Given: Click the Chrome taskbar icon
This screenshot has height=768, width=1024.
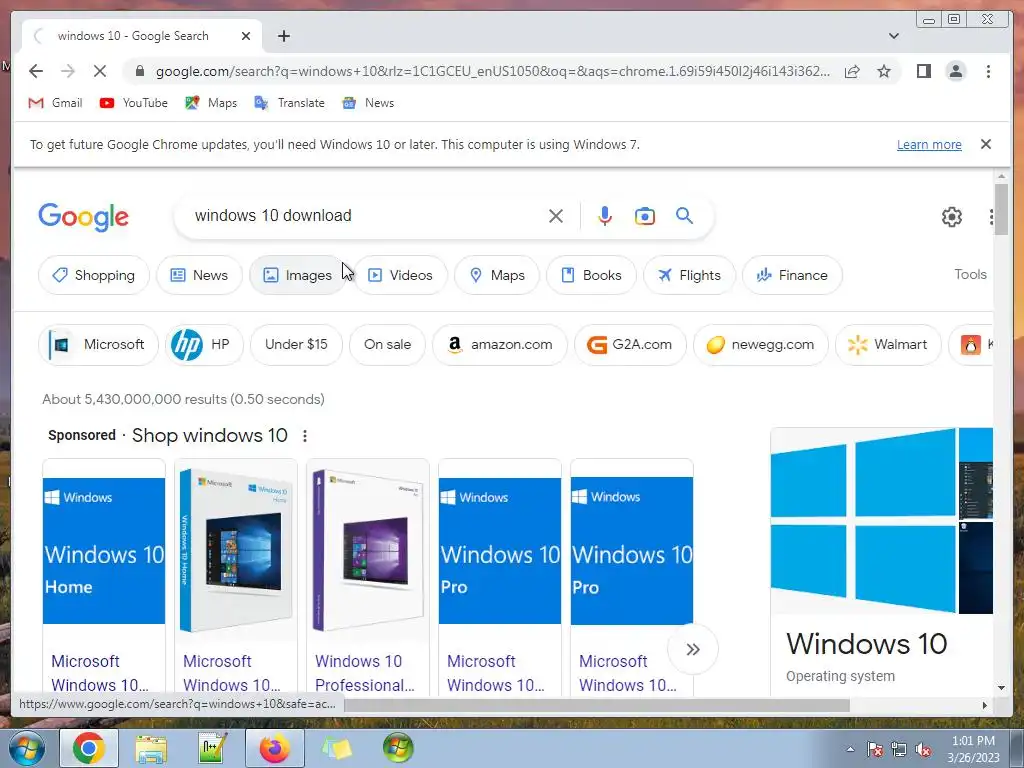Looking at the screenshot, I should click(x=89, y=748).
